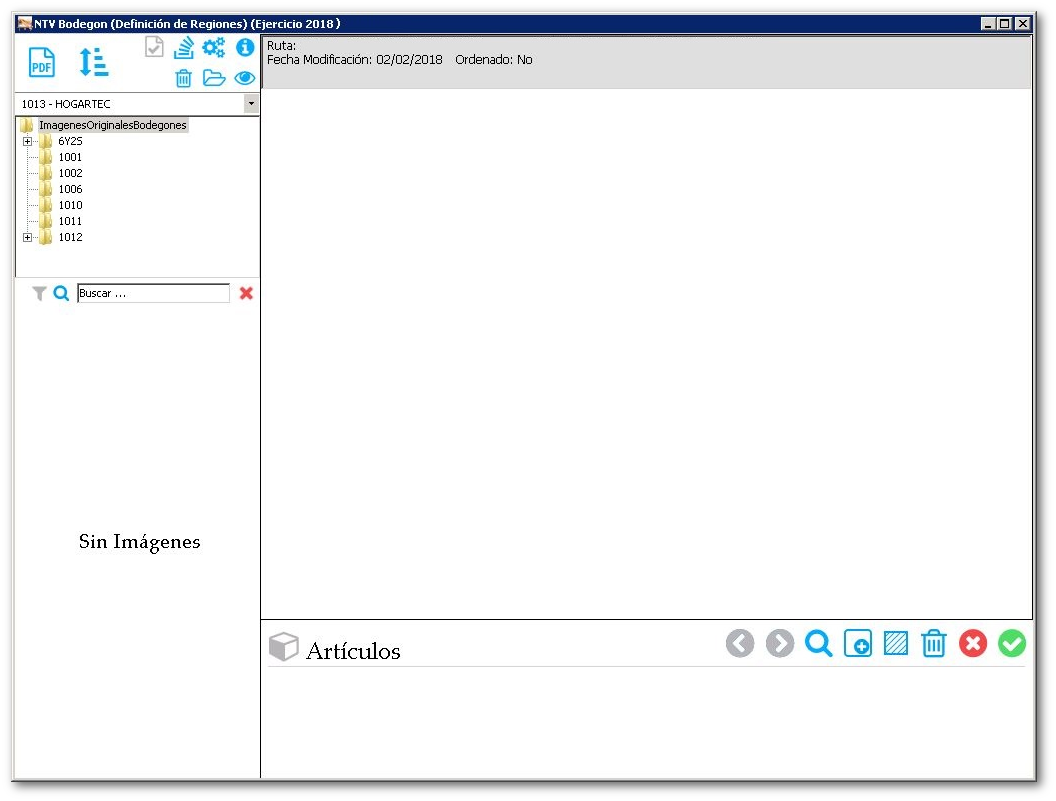Select the 1002 folder
The image size is (1056, 801).
[x=70, y=173]
